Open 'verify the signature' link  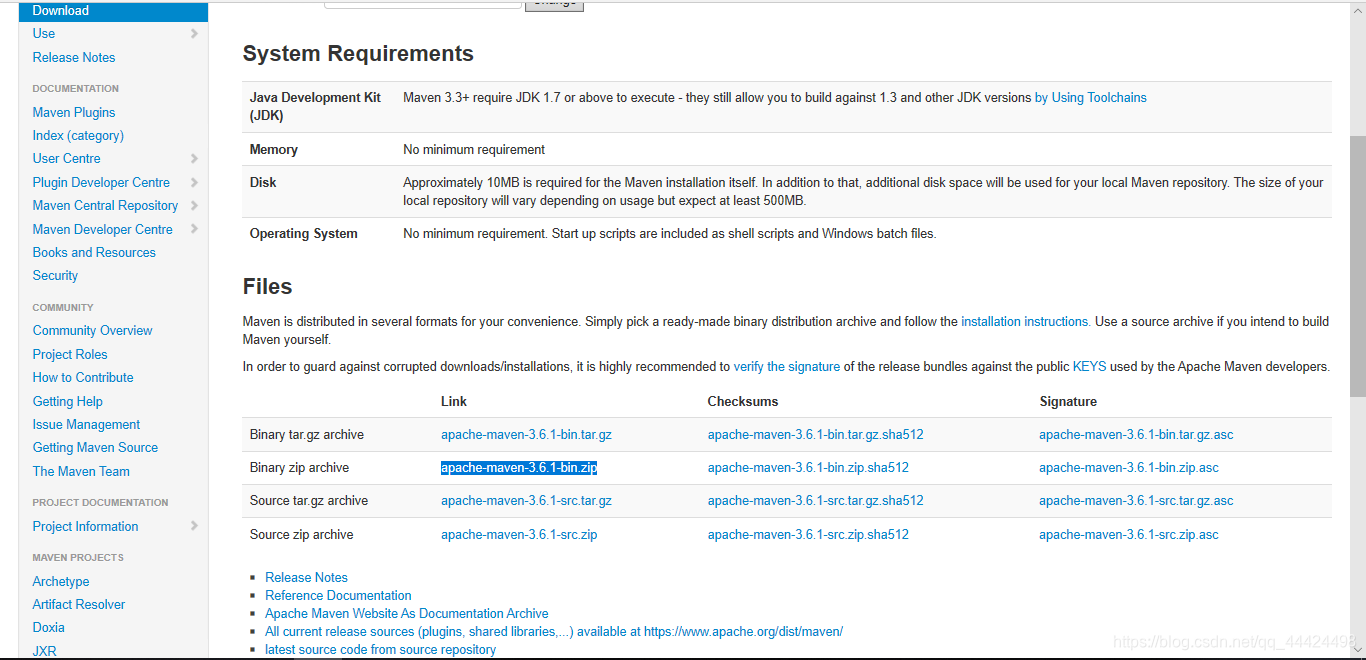pos(787,367)
